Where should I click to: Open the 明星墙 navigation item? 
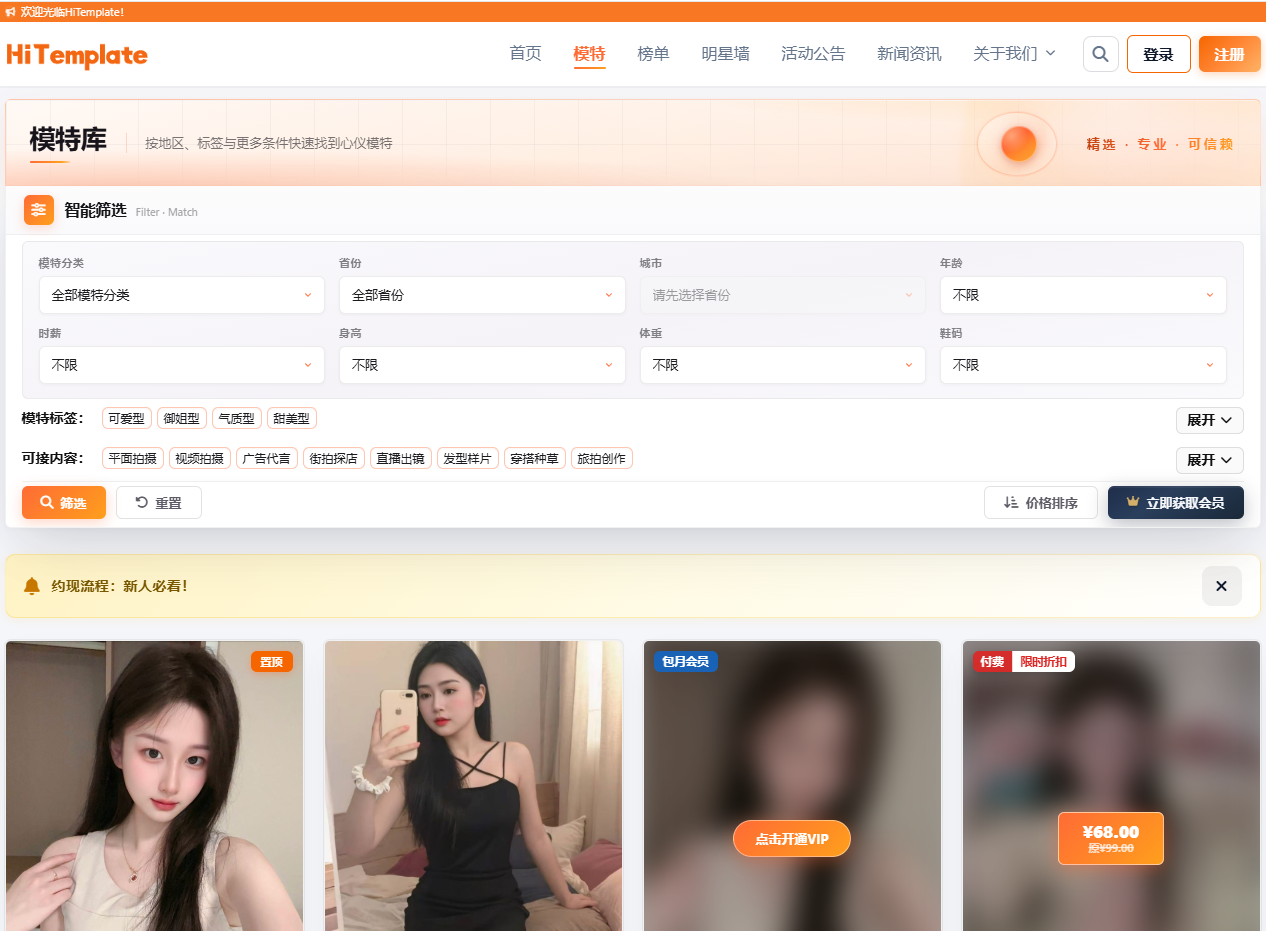coord(725,54)
